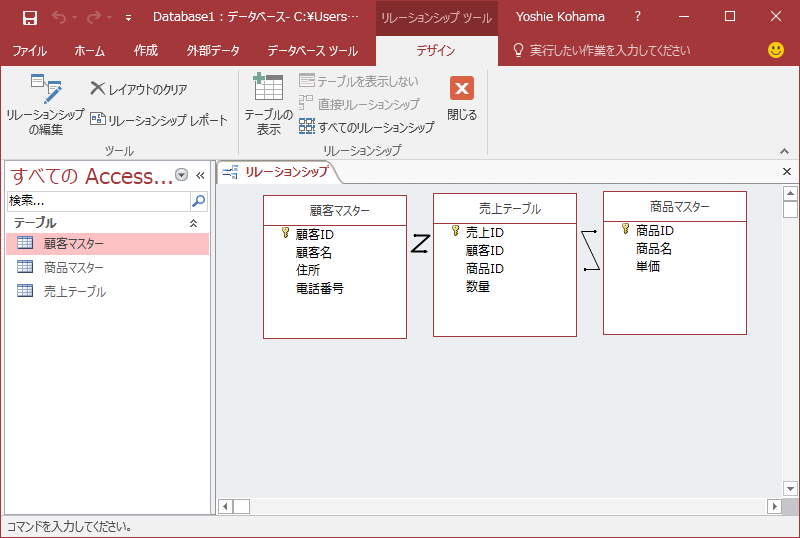
Task: Switch to the 作成 ribbon tab
Action: pos(145,51)
